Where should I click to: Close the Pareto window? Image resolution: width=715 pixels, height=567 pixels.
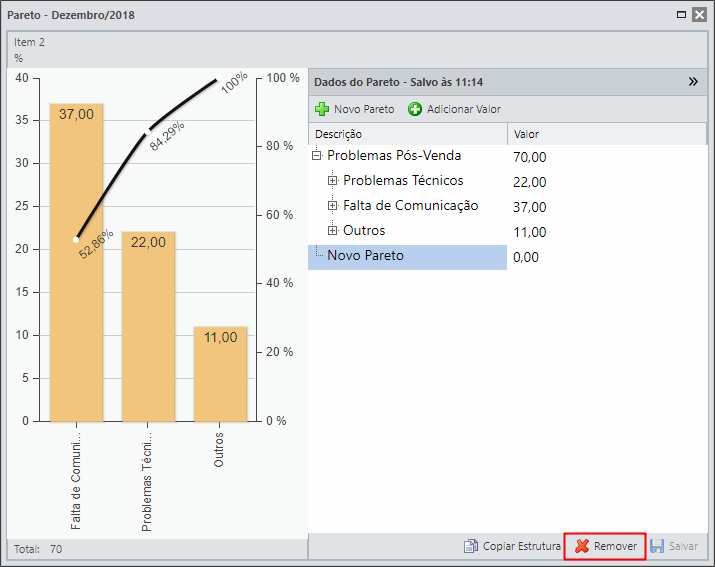[x=699, y=15]
